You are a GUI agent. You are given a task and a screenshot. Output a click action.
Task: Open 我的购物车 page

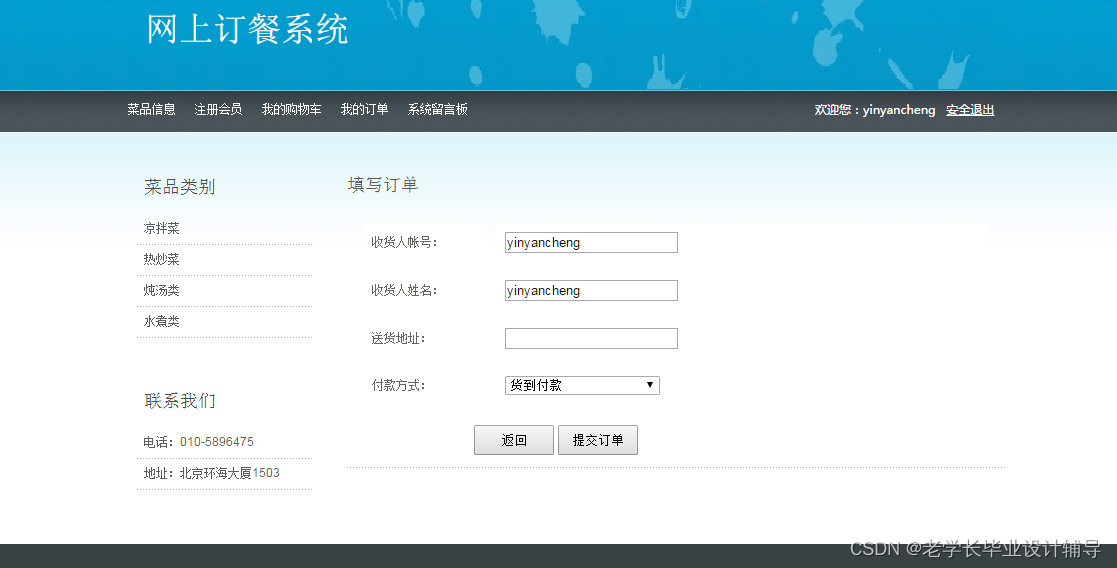tap(291, 109)
